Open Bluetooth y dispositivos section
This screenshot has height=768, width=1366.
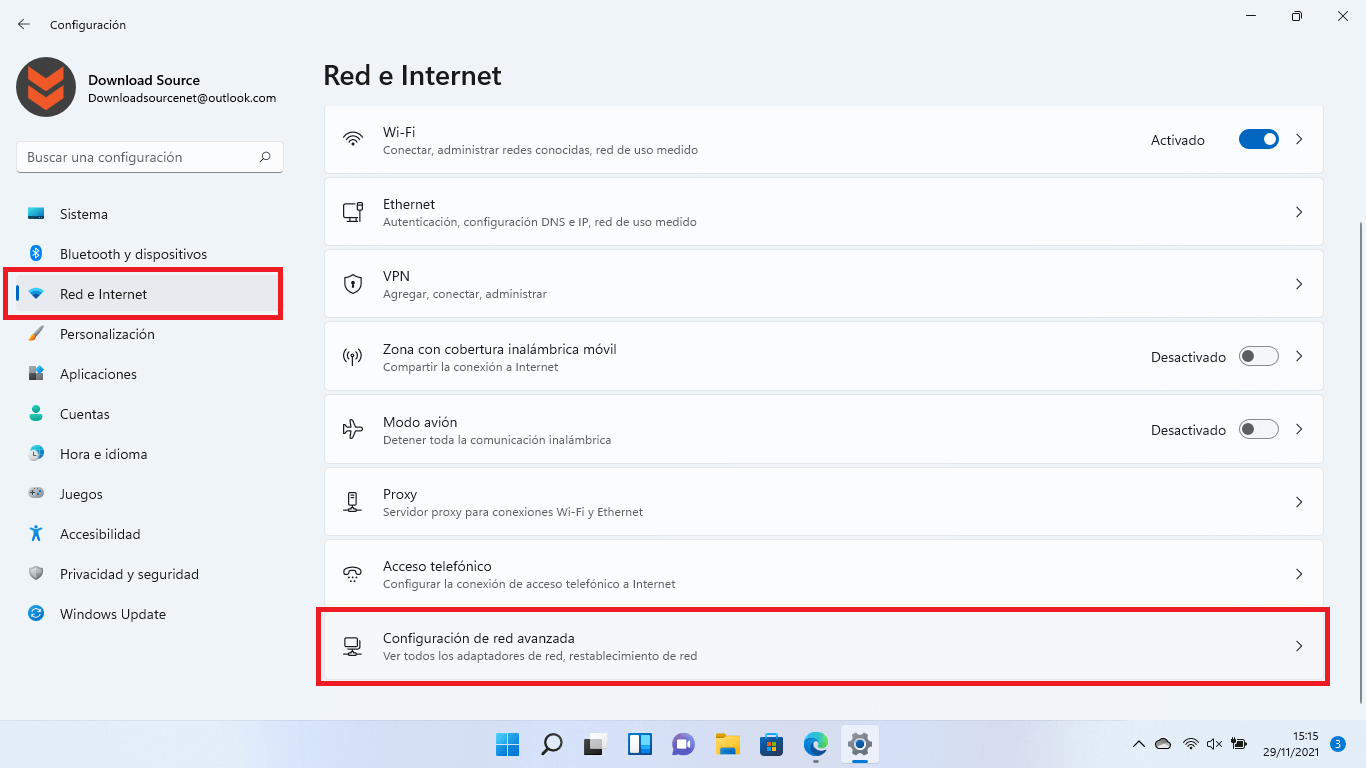[148, 254]
